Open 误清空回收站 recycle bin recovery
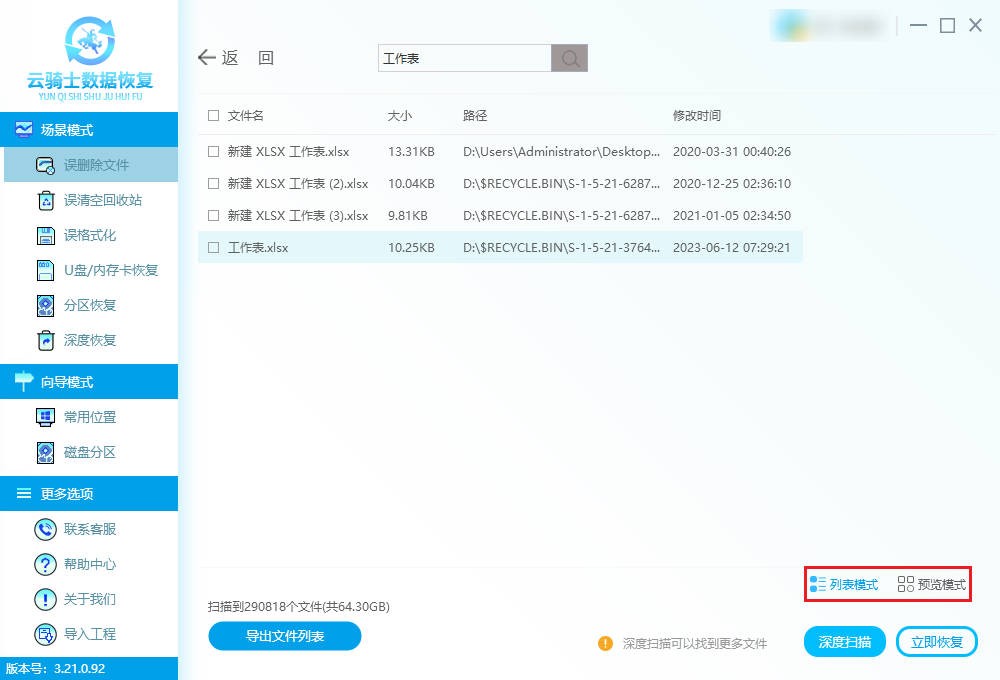This screenshot has height=680, width=1000. click(45, 200)
